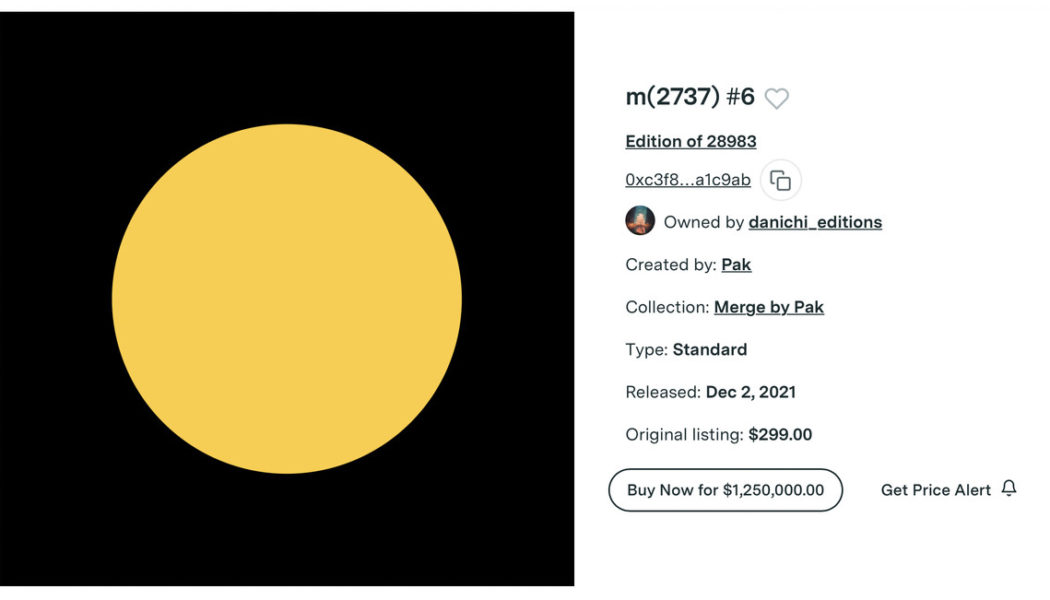Click the m(2737) #6 title

(x=690, y=97)
